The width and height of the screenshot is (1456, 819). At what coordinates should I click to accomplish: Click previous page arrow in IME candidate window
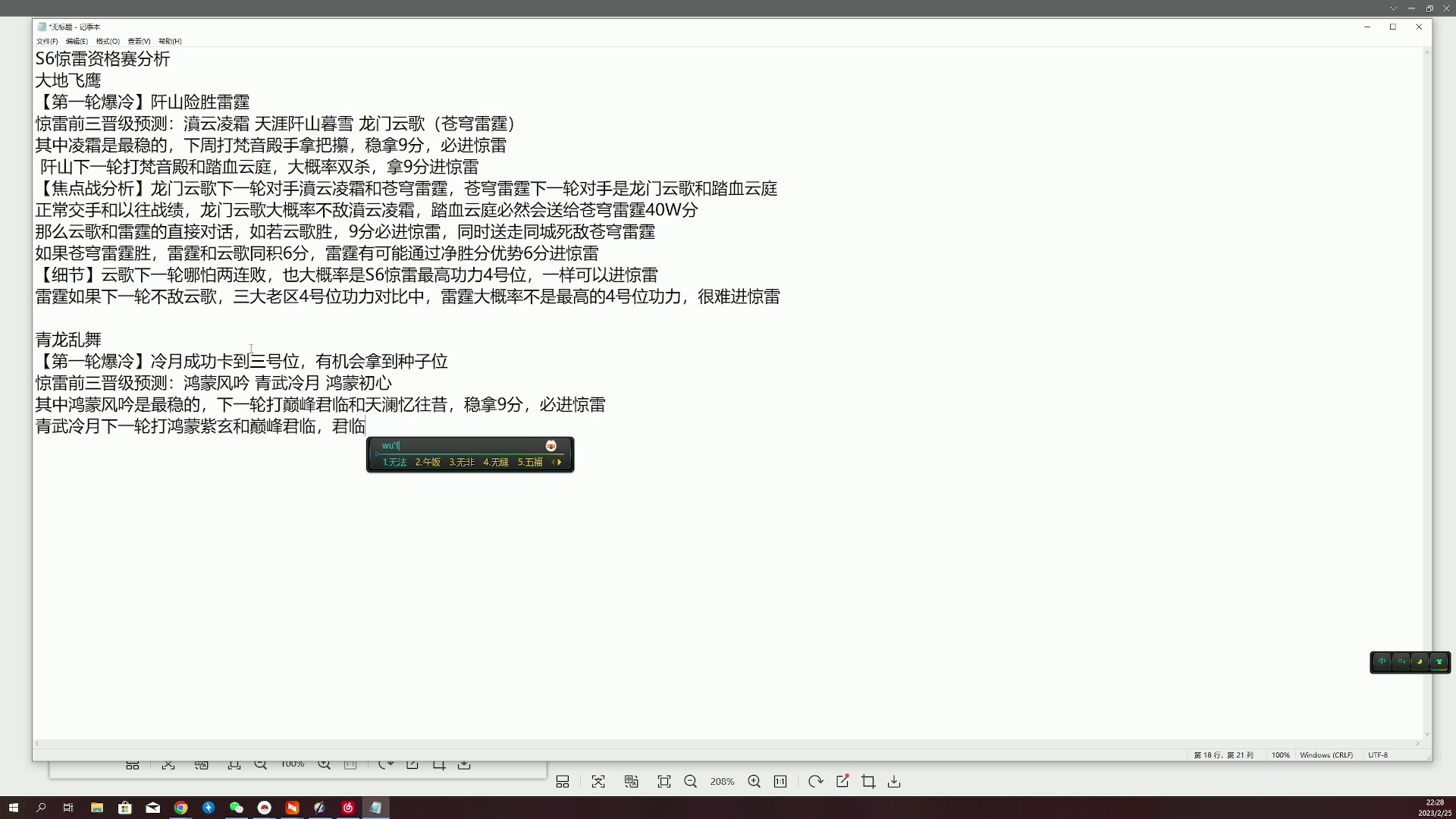(552, 462)
